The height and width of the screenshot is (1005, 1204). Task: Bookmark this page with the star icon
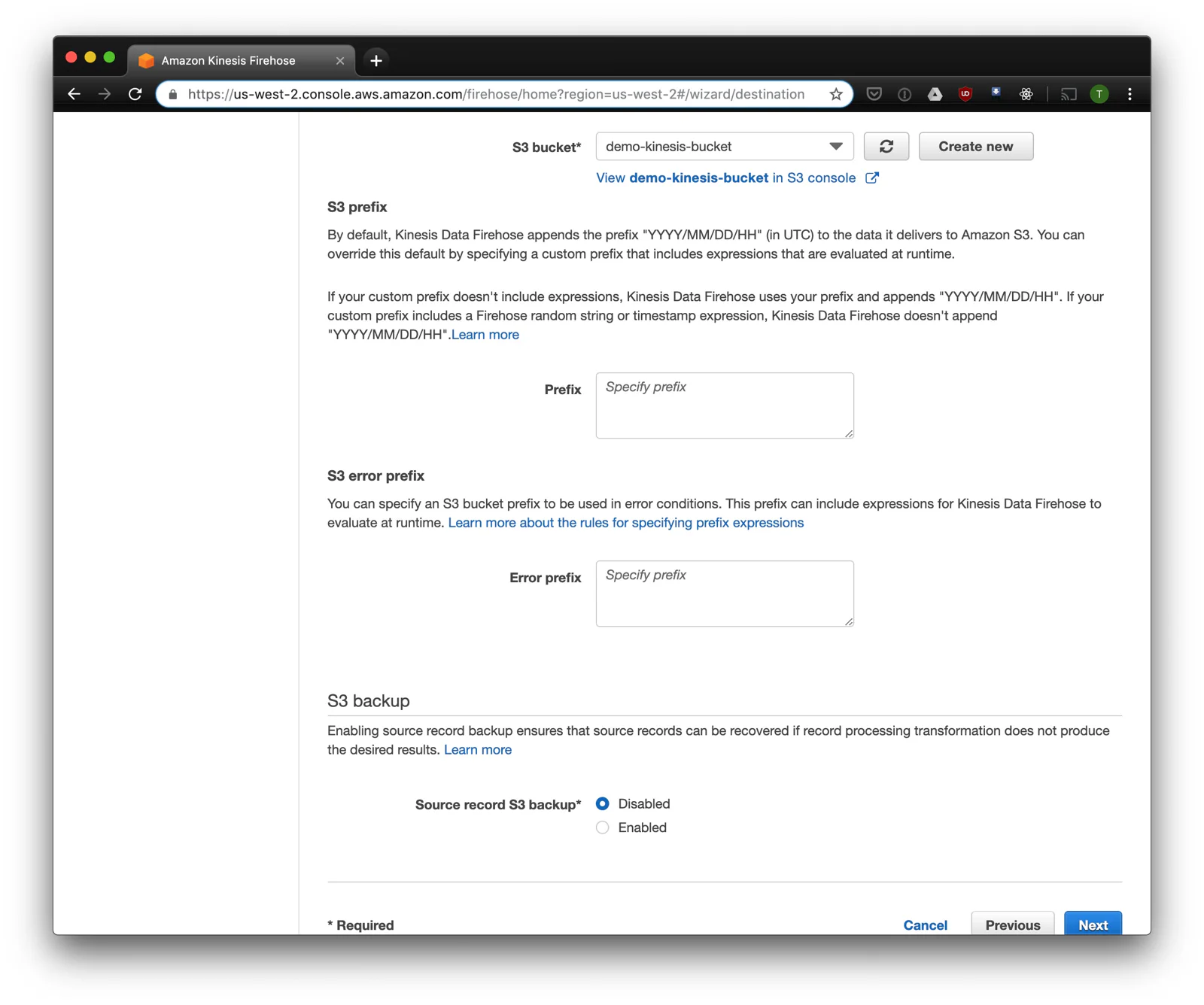point(836,94)
